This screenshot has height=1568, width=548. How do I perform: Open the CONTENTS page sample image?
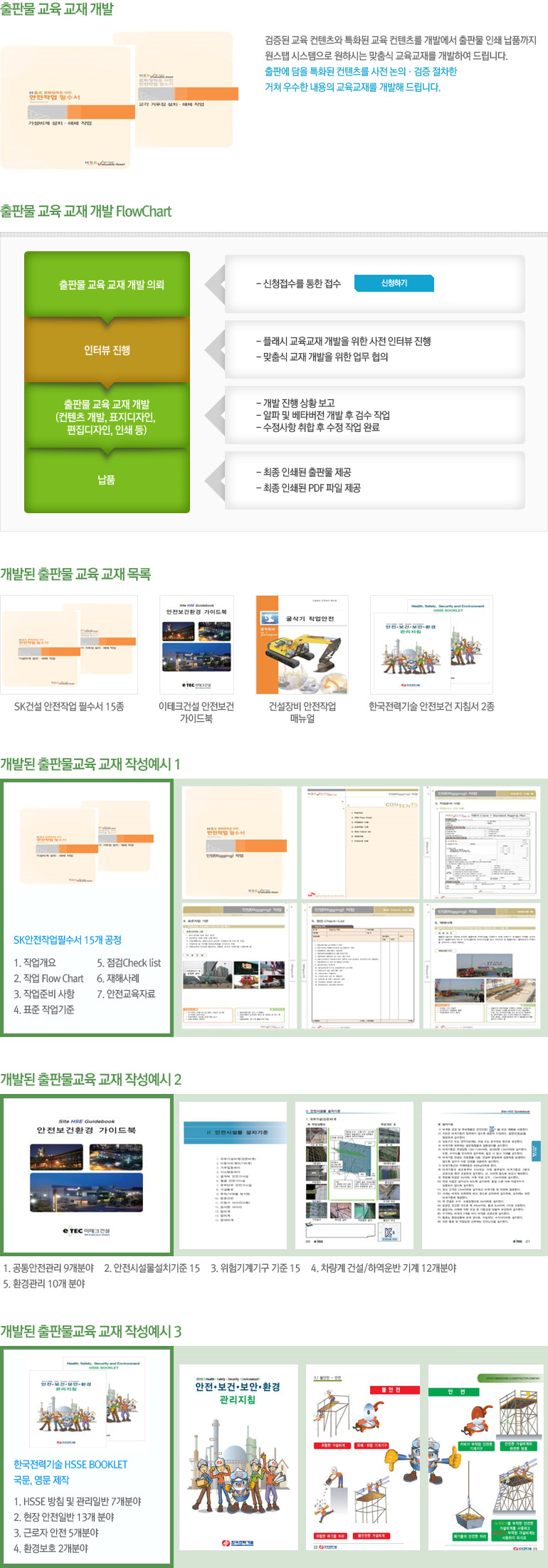(x=361, y=842)
